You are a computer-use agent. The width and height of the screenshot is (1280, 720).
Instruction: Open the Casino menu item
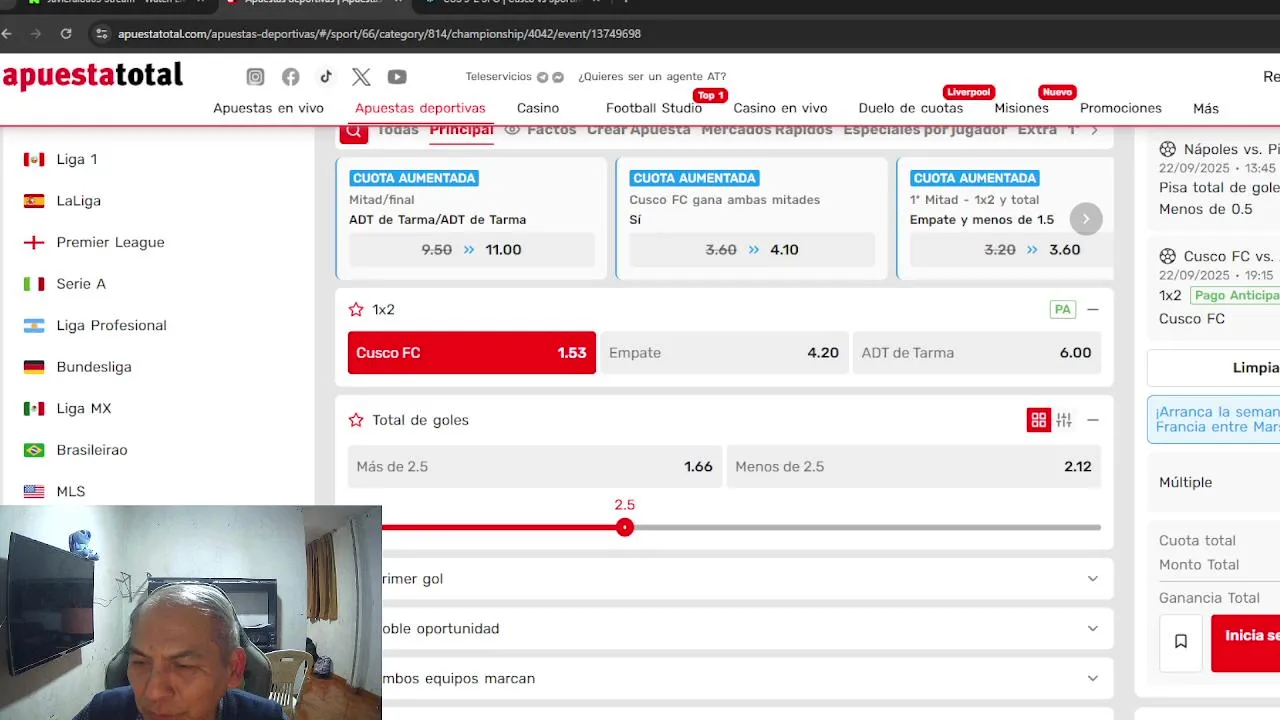click(538, 108)
